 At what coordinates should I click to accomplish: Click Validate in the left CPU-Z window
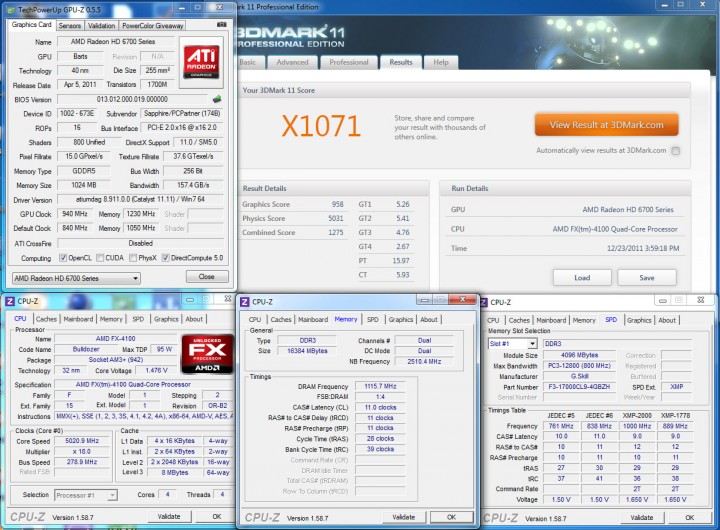pos(169,517)
